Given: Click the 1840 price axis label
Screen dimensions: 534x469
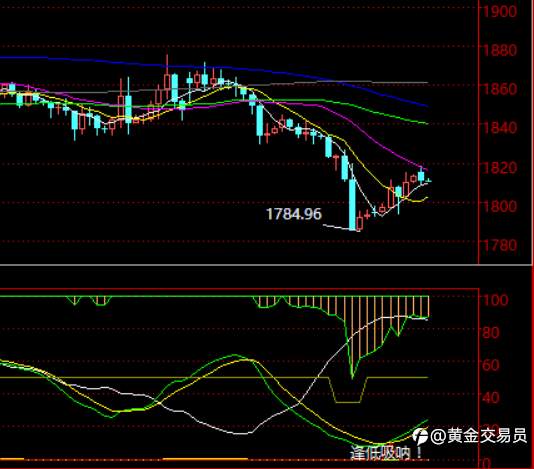Looking at the screenshot, I should (500, 128).
